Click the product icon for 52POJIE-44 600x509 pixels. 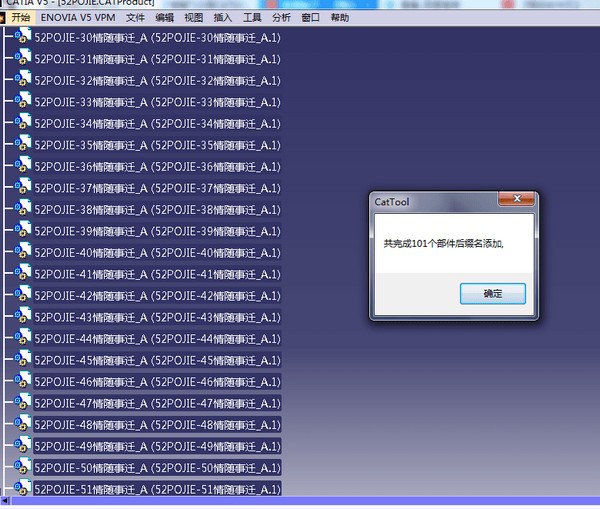coord(23,336)
